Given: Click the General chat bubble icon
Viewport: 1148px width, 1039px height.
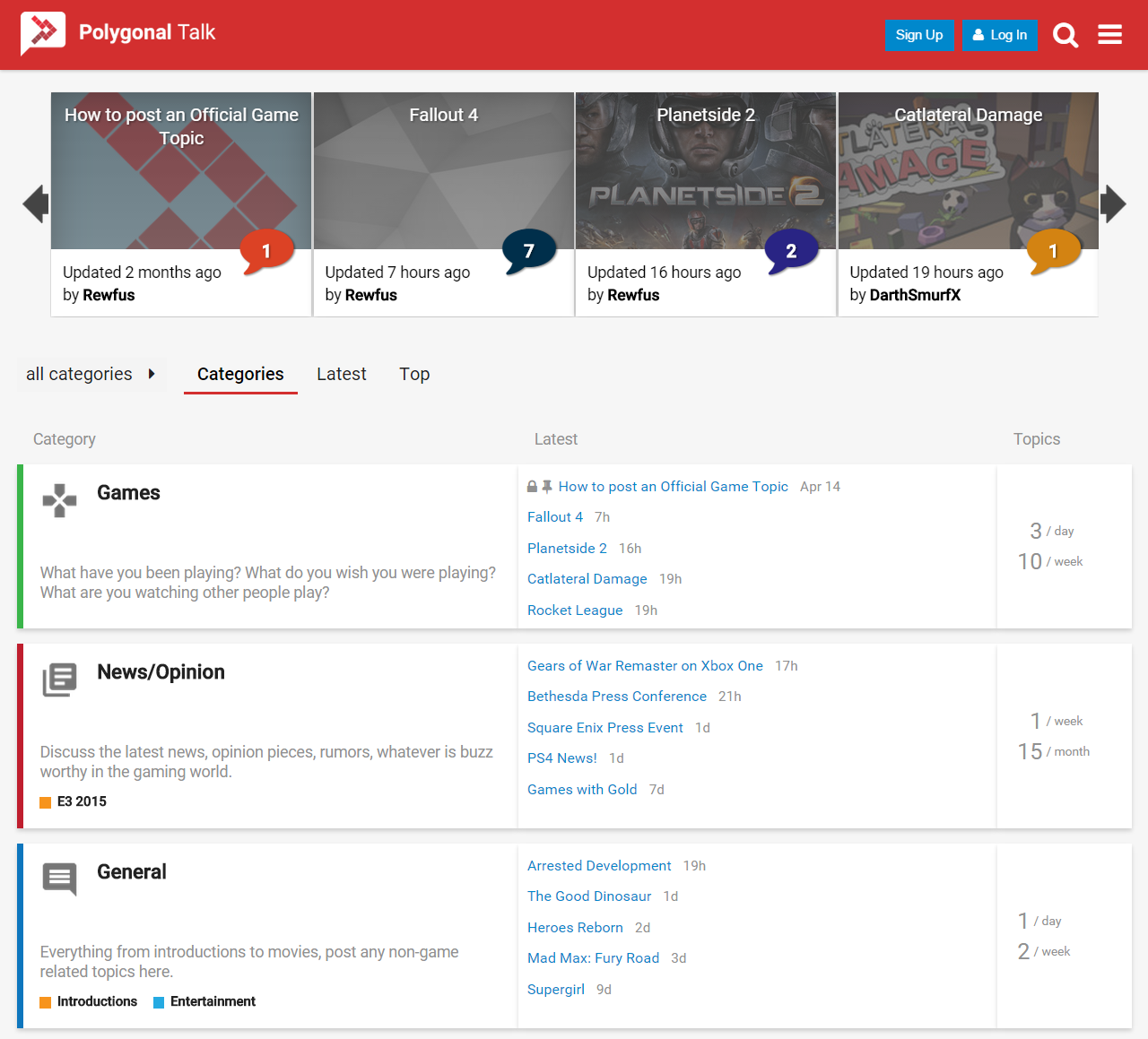Looking at the screenshot, I should coord(60,879).
